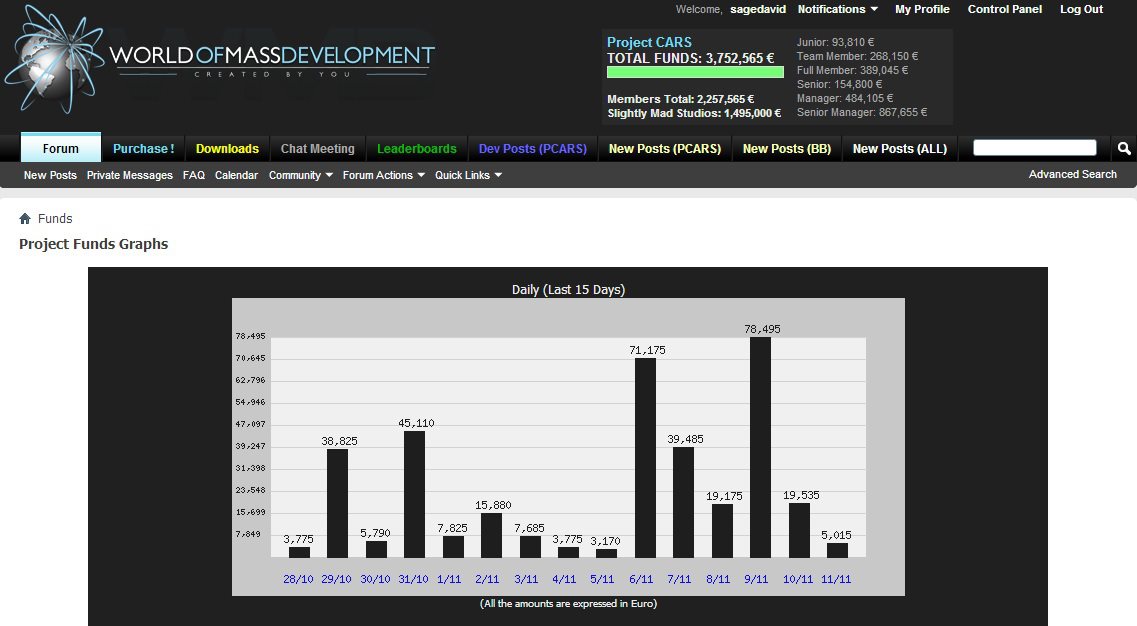Select the Leaderboards tab
The height and width of the screenshot is (626, 1137).
click(x=417, y=149)
